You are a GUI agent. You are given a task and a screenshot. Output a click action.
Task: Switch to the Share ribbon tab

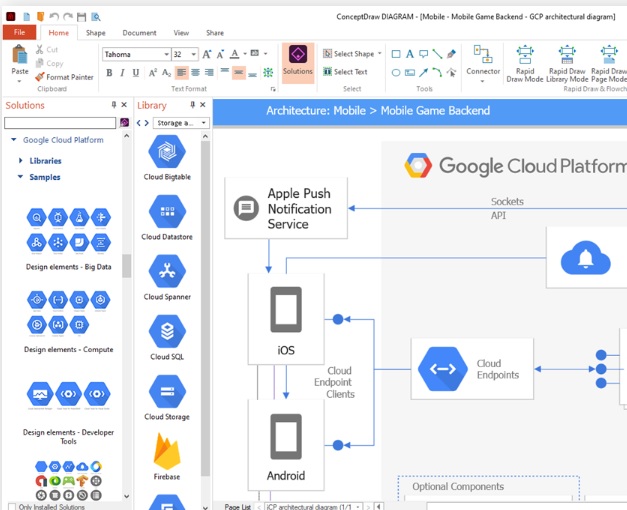click(x=215, y=33)
